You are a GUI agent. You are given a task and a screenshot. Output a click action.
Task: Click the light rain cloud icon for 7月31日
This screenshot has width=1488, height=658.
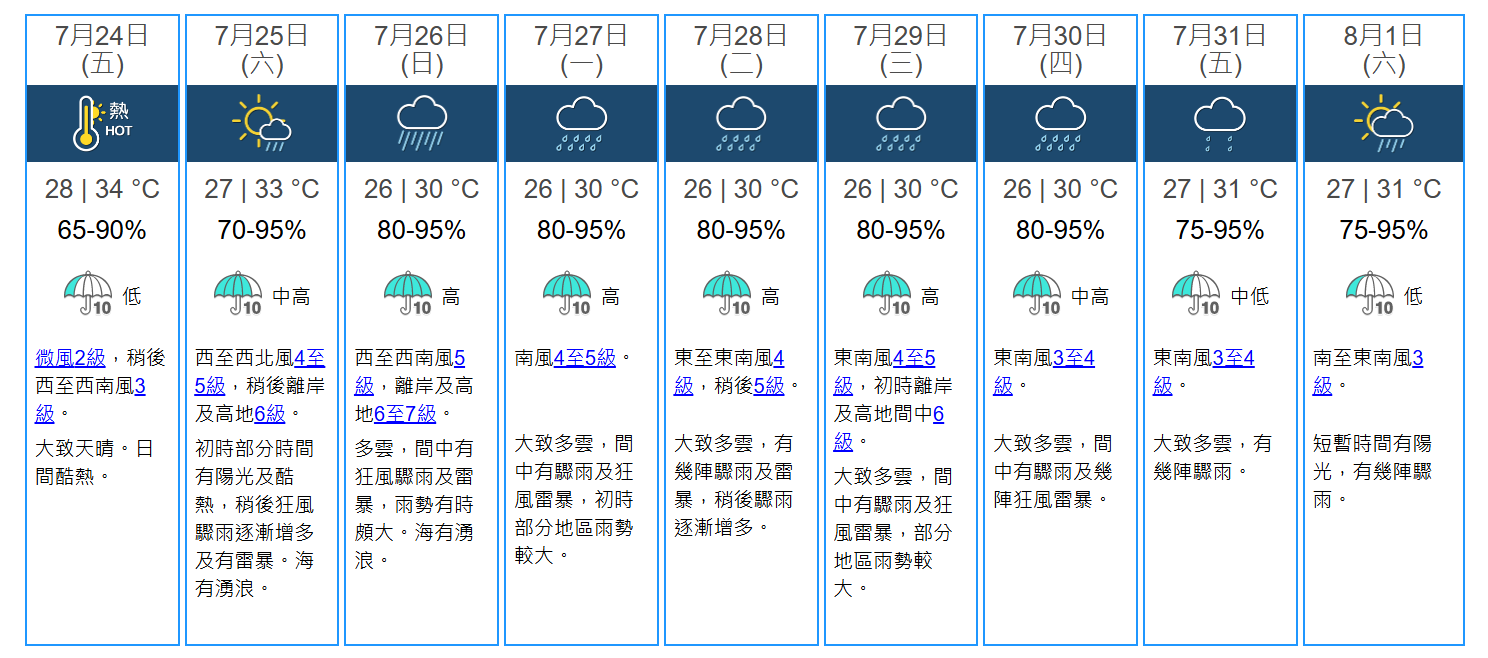[x=1220, y=123]
